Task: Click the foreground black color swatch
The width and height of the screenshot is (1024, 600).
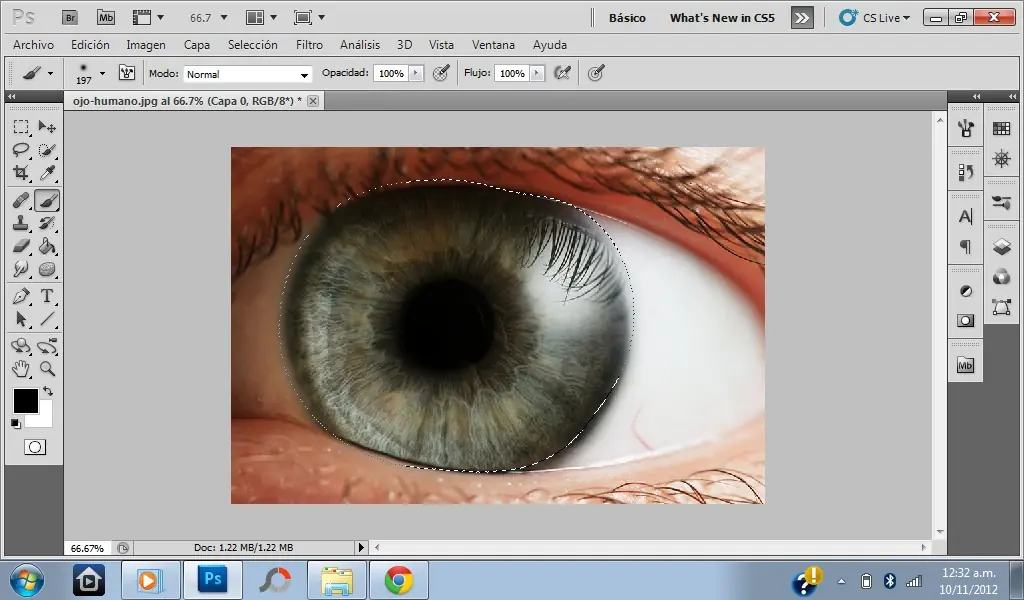Action: [x=25, y=401]
